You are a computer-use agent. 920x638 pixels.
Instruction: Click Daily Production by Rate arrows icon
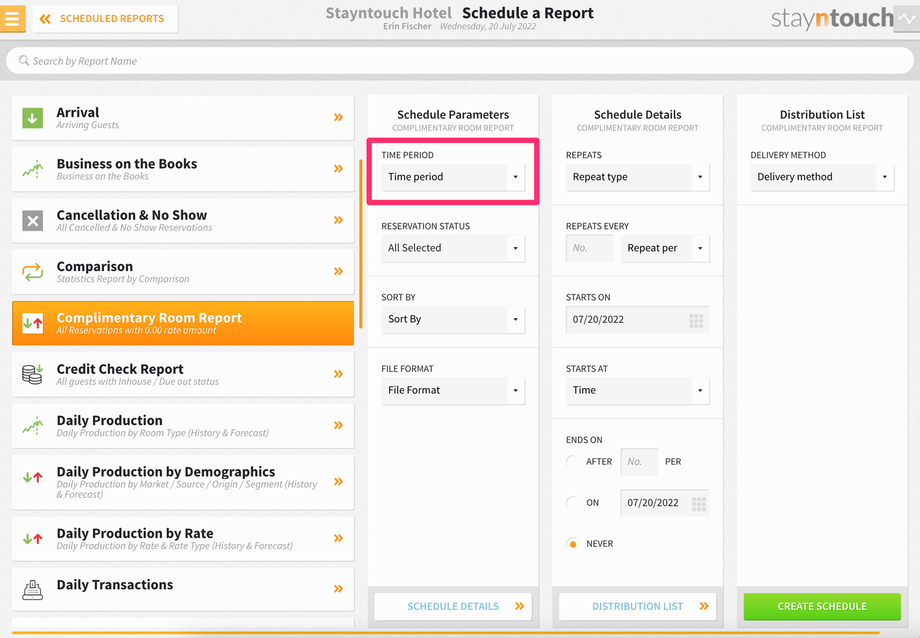click(32, 538)
